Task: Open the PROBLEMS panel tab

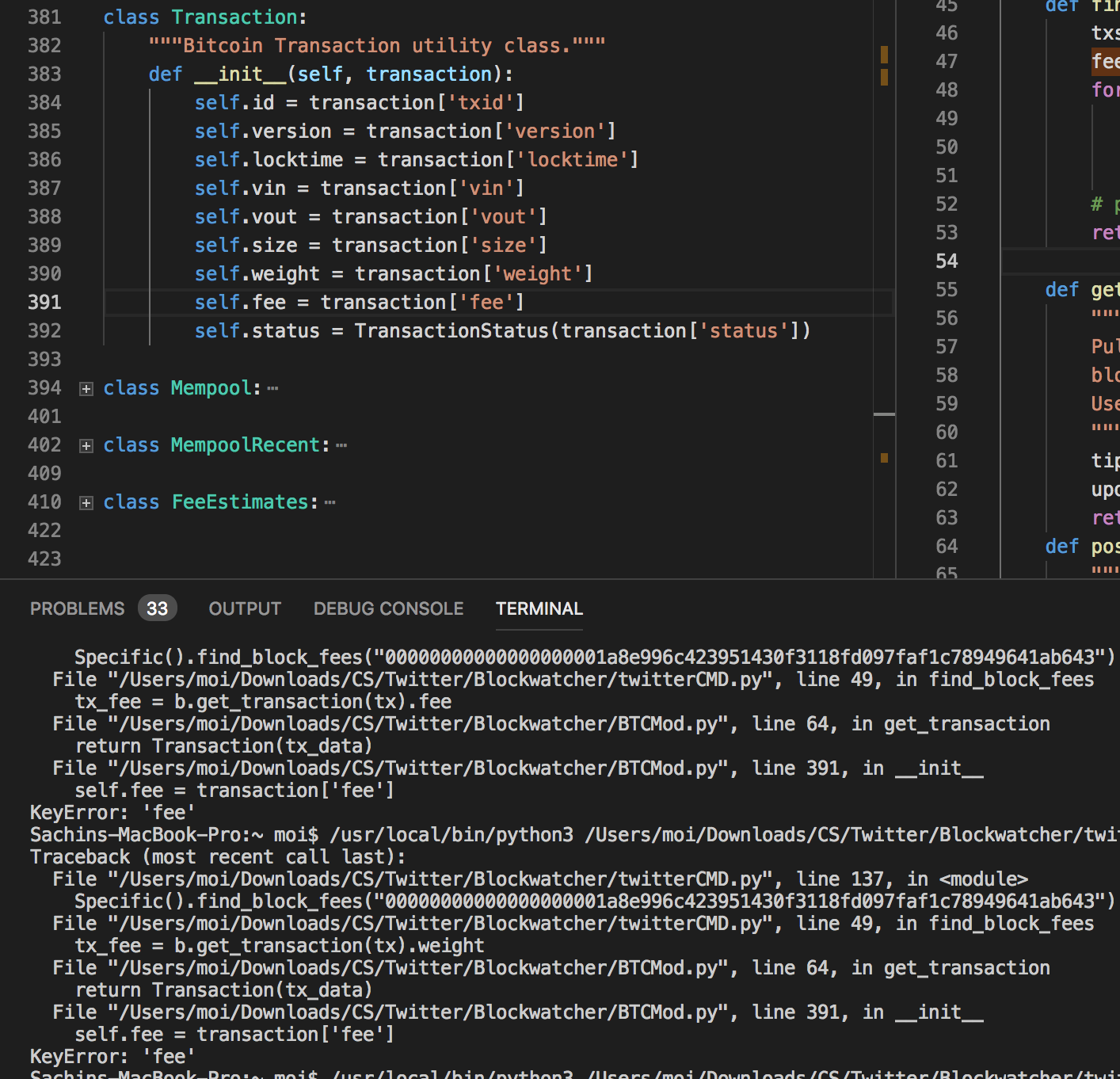Action: [77, 608]
